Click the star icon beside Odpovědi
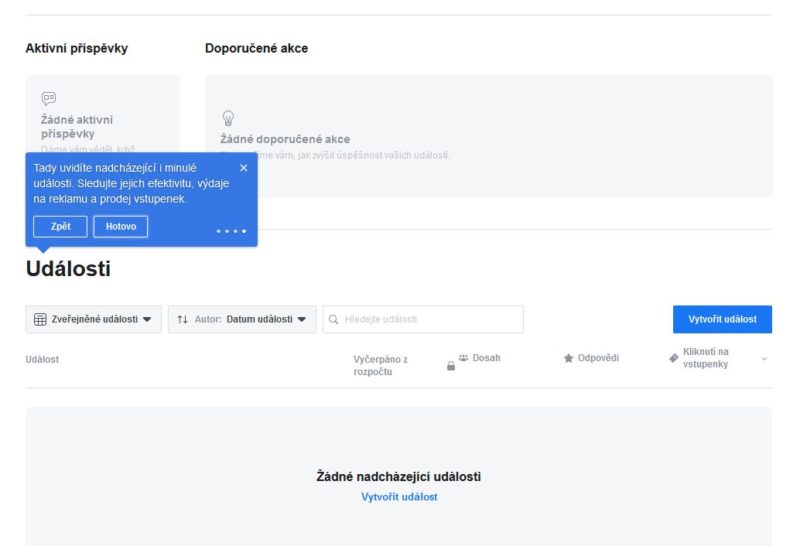The image size is (800, 546). click(x=568, y=358)
